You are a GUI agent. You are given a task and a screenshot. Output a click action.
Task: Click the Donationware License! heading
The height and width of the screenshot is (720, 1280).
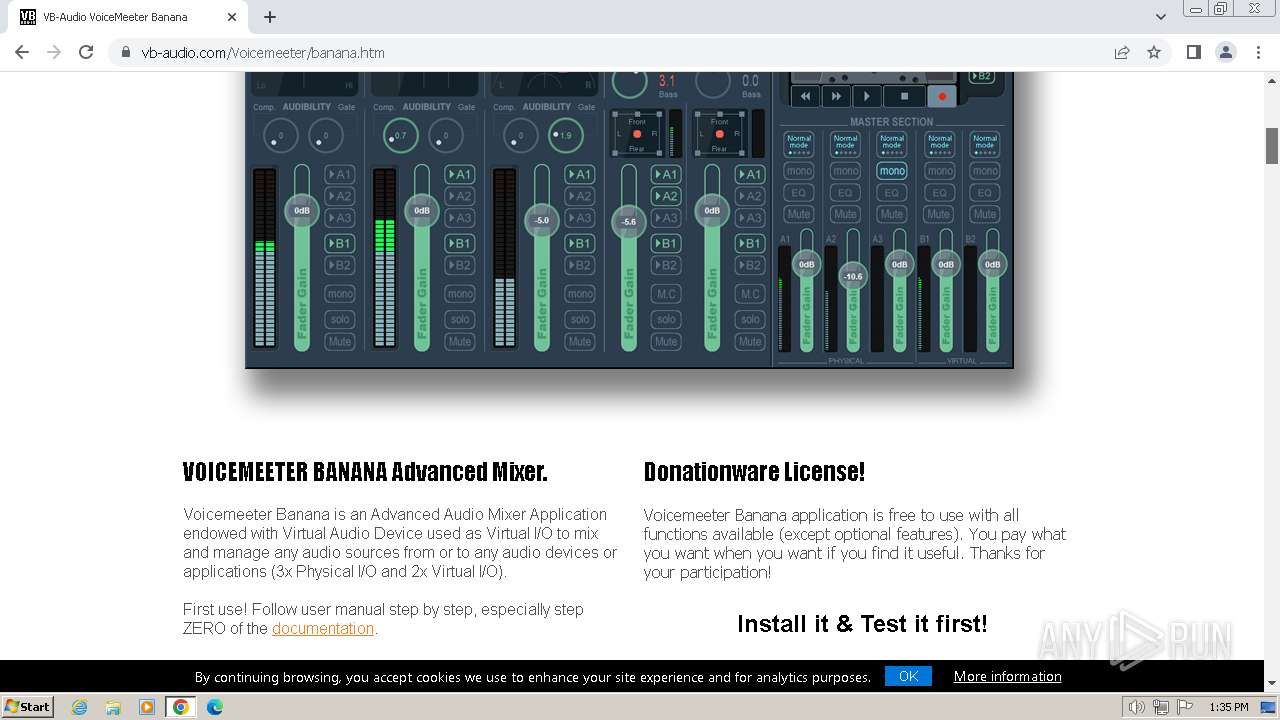click(x=754, y=471)
